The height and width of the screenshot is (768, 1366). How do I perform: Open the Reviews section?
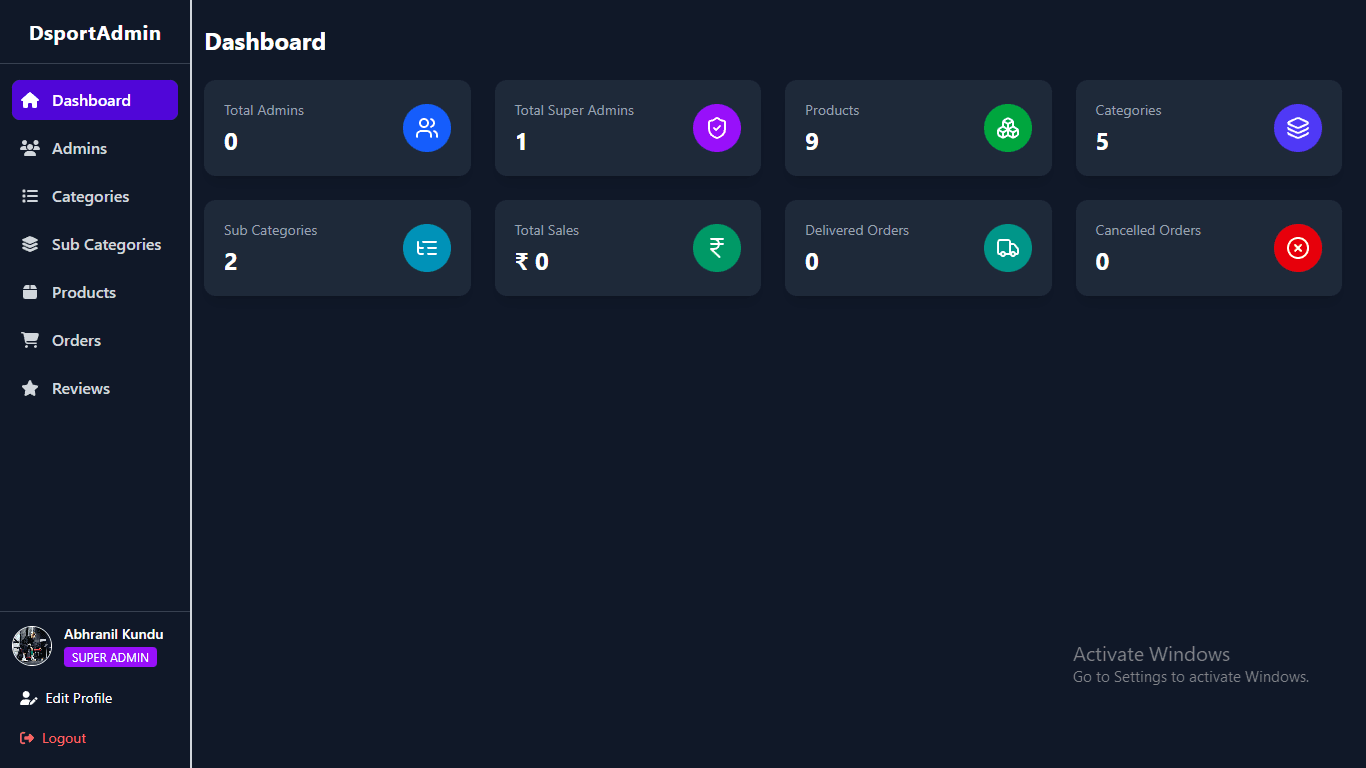pos(95,388)
